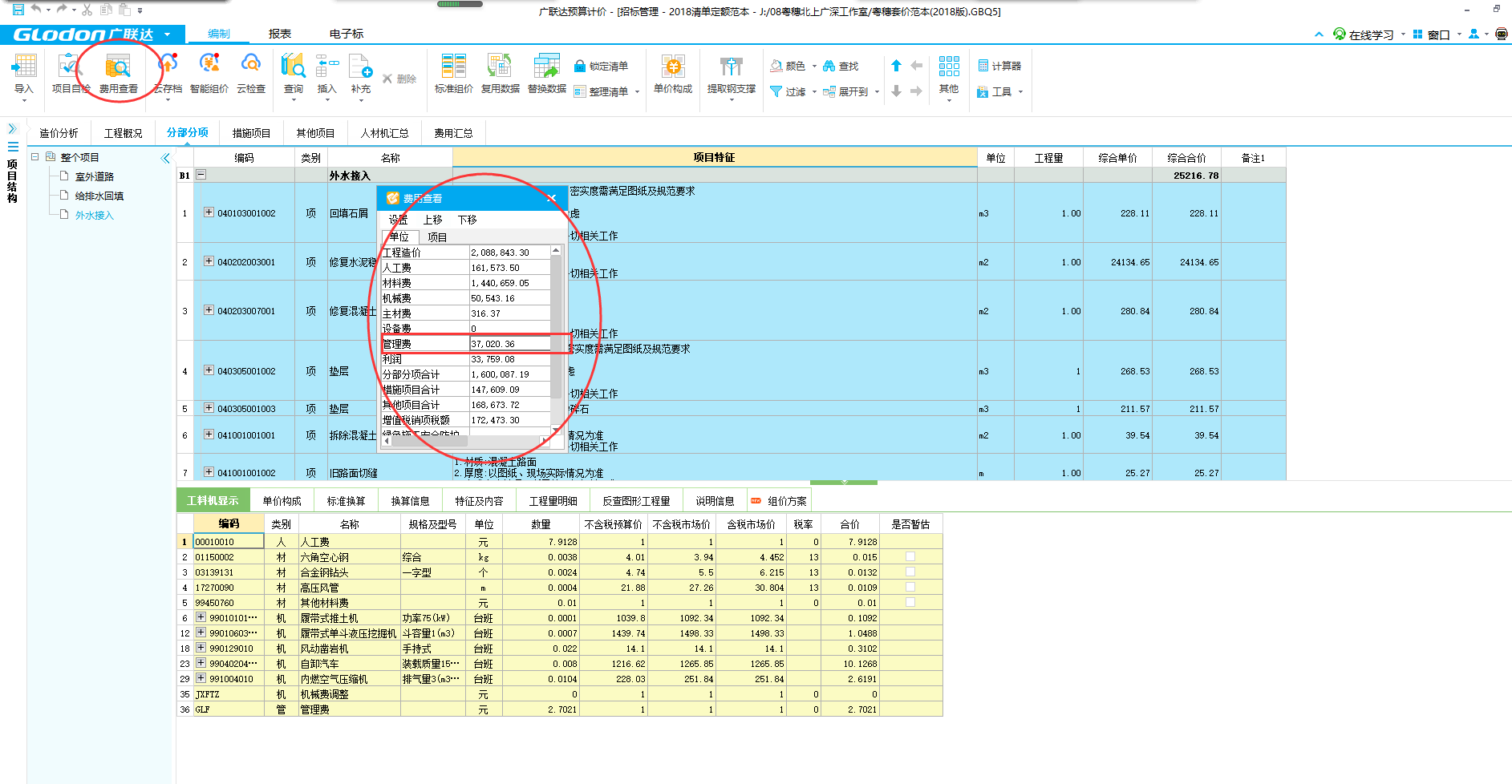Click the 复用数据 reuse data icon
This screenshot has width=1512, height=784.
500,66
